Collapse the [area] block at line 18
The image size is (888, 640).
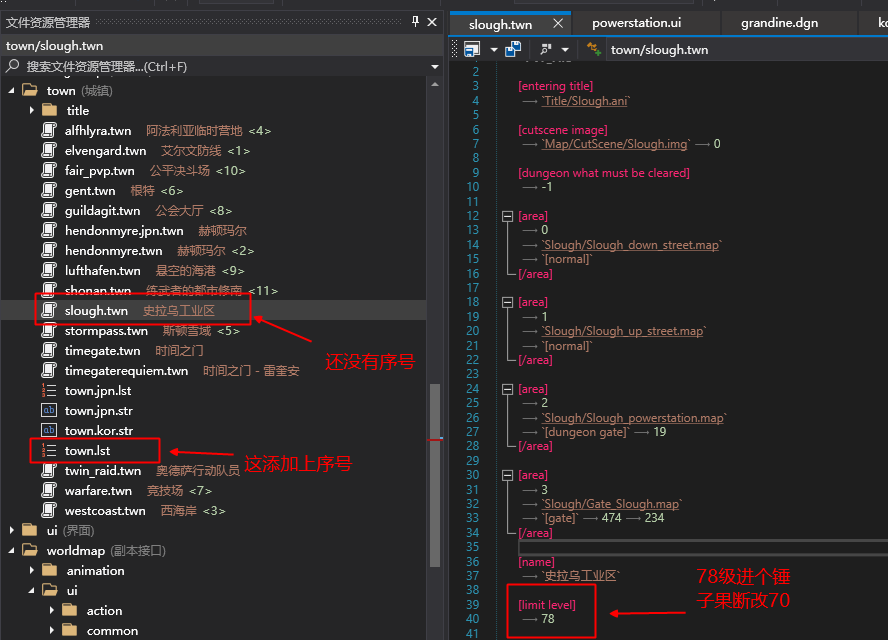pyautogui.click(x=507, y=302)
